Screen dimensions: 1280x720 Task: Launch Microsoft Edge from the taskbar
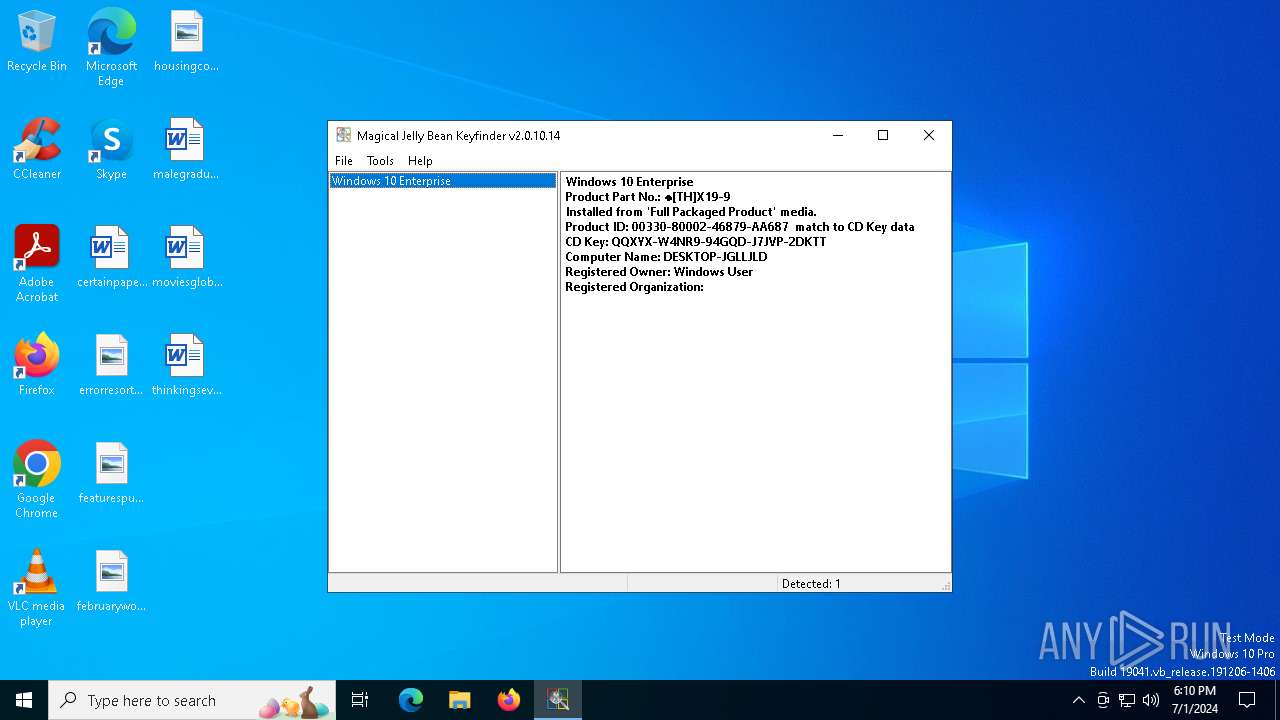411,700
